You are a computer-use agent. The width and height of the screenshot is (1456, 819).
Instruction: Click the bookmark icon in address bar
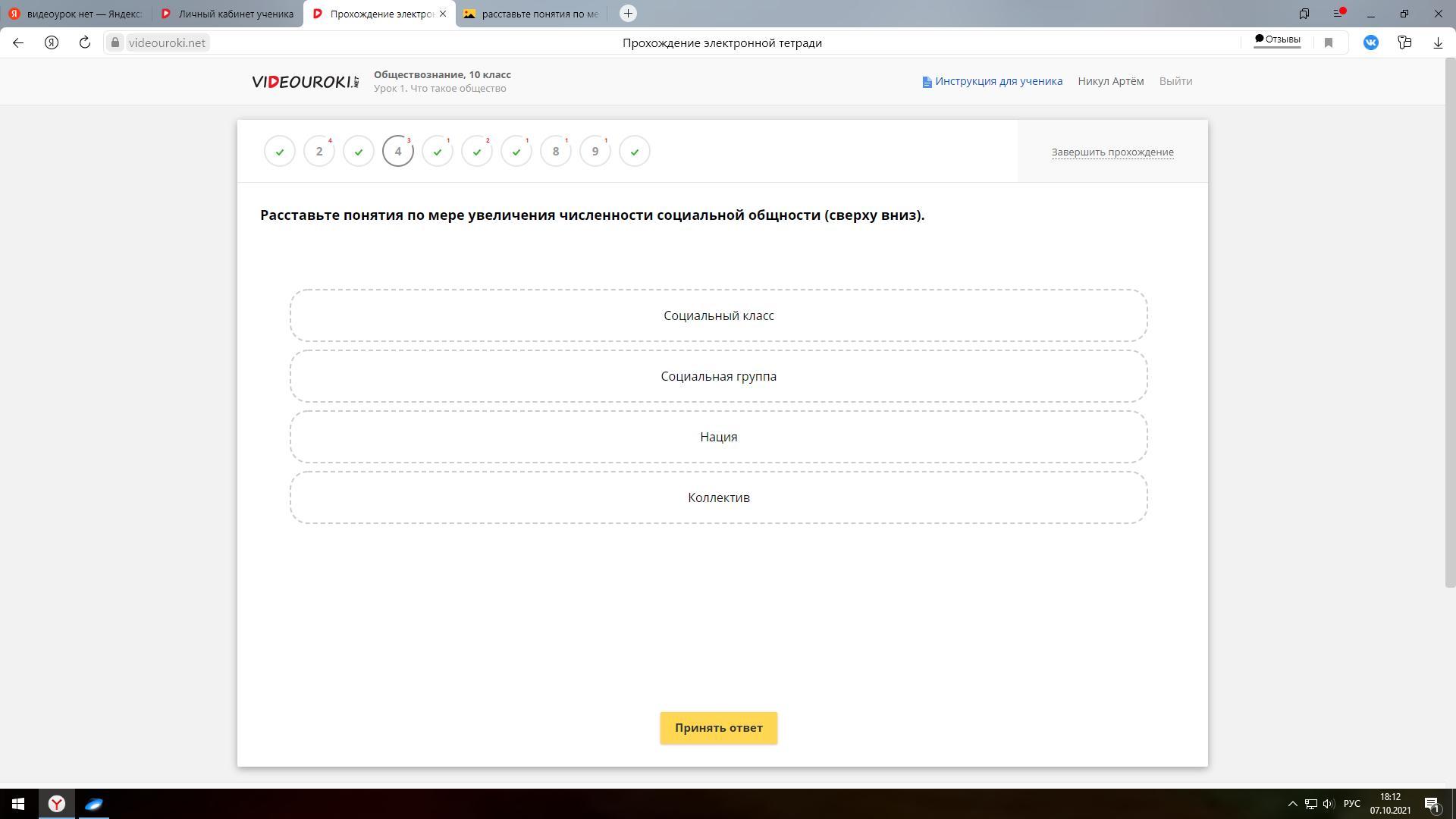(x=1328, y=43)
